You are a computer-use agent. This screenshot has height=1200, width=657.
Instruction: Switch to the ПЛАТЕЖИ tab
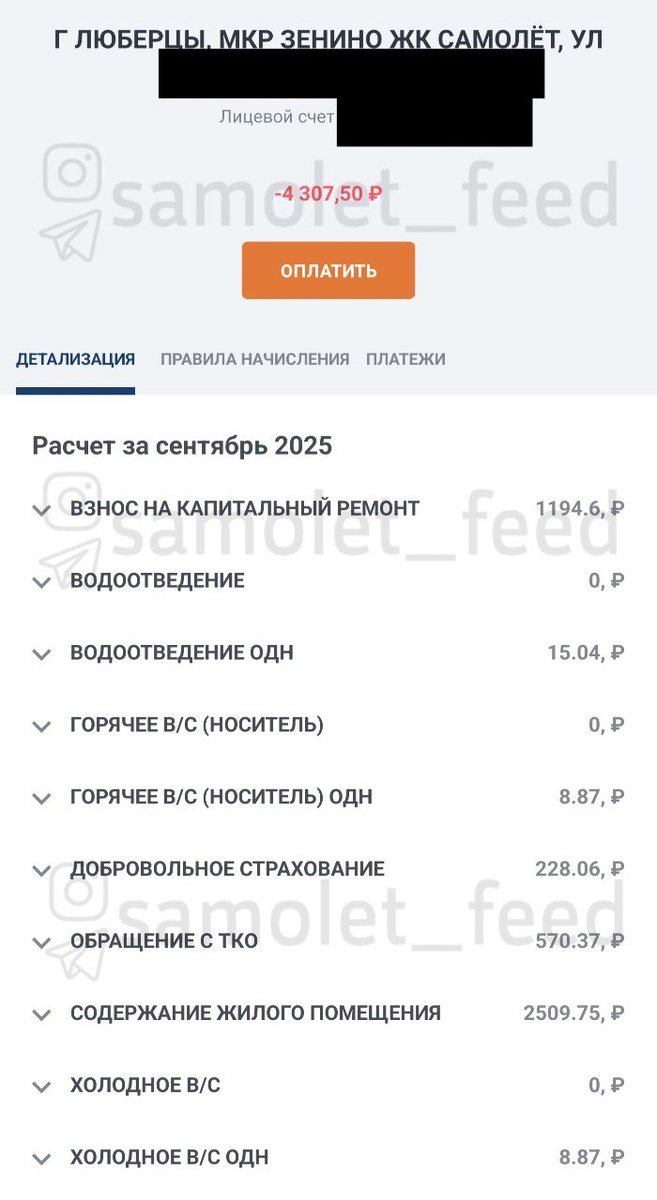coord(405,358)
